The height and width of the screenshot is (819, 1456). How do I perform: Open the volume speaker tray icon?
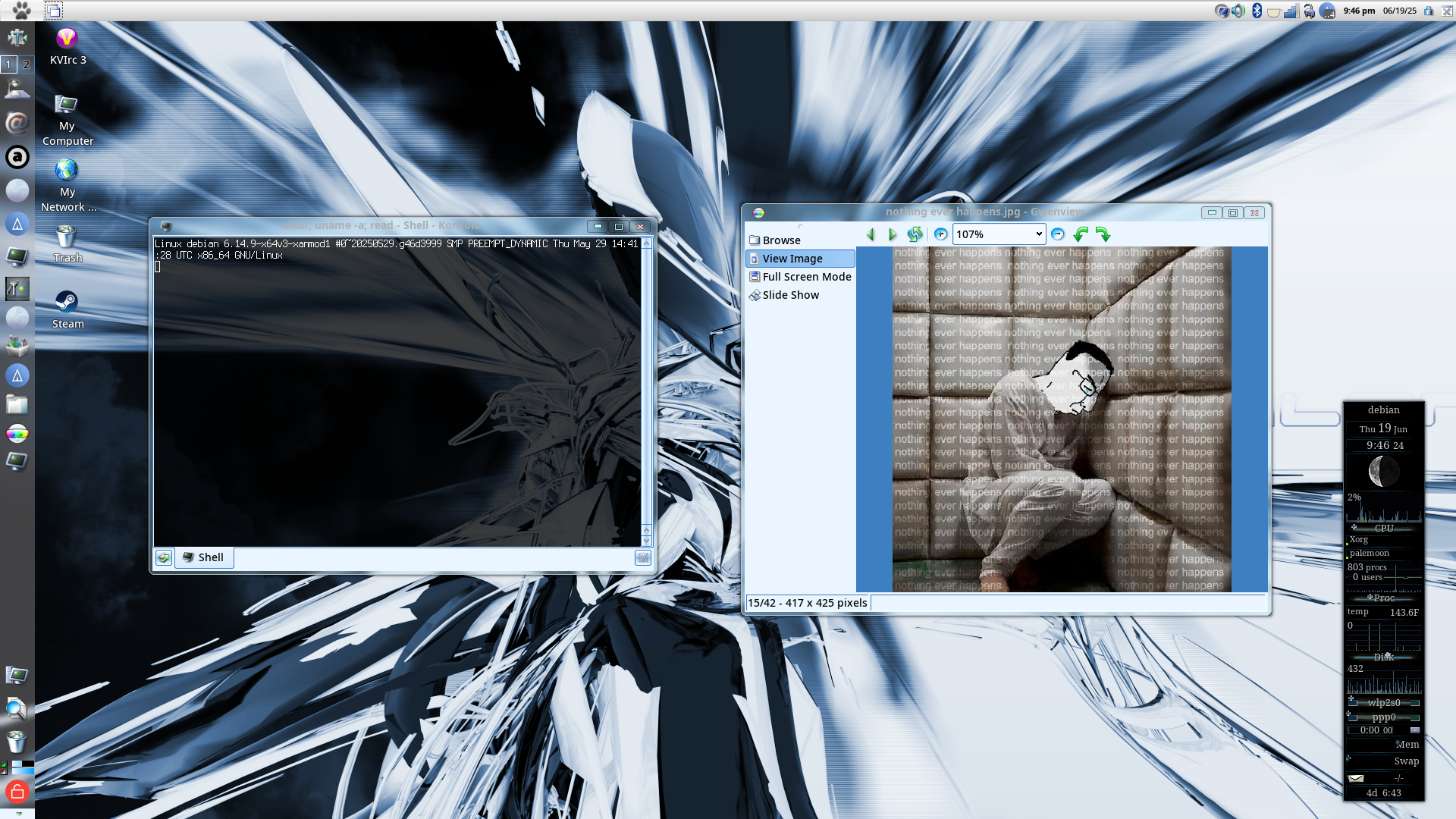coord(1238,11)
